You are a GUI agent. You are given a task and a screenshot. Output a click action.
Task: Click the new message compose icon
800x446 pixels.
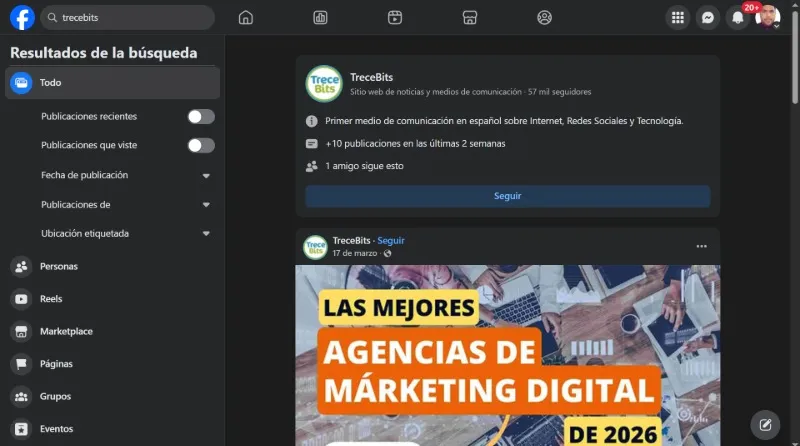[x=765, y=425]
